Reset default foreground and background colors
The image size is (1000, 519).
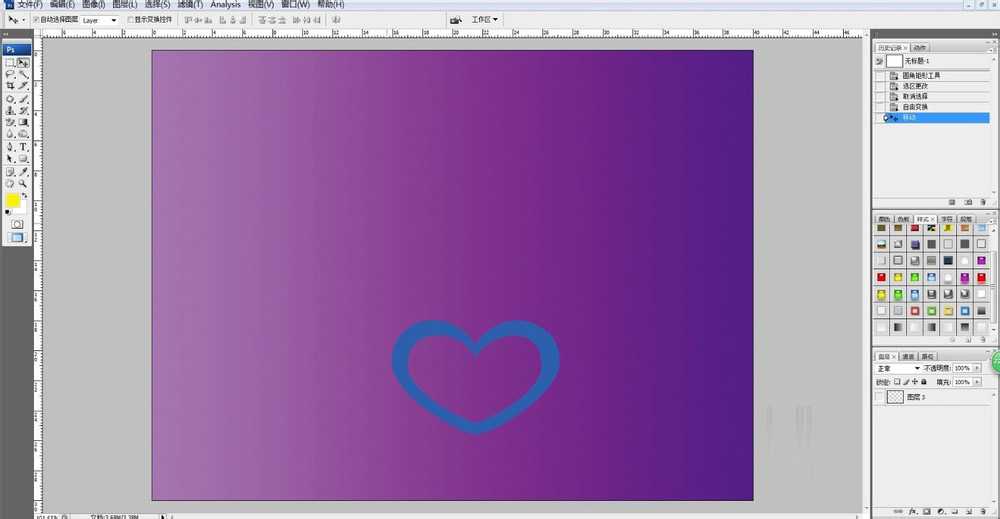pos(8,212)
